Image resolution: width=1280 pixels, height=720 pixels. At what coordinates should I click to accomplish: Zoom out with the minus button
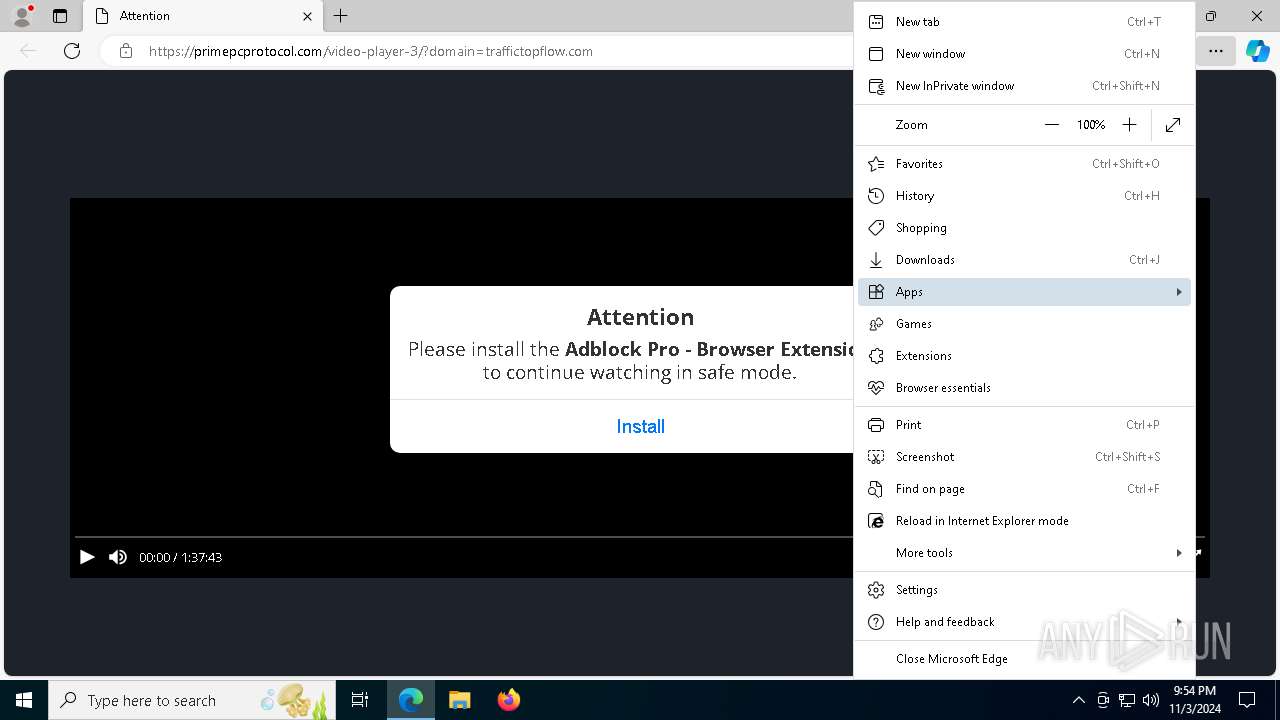point(1051,125)
